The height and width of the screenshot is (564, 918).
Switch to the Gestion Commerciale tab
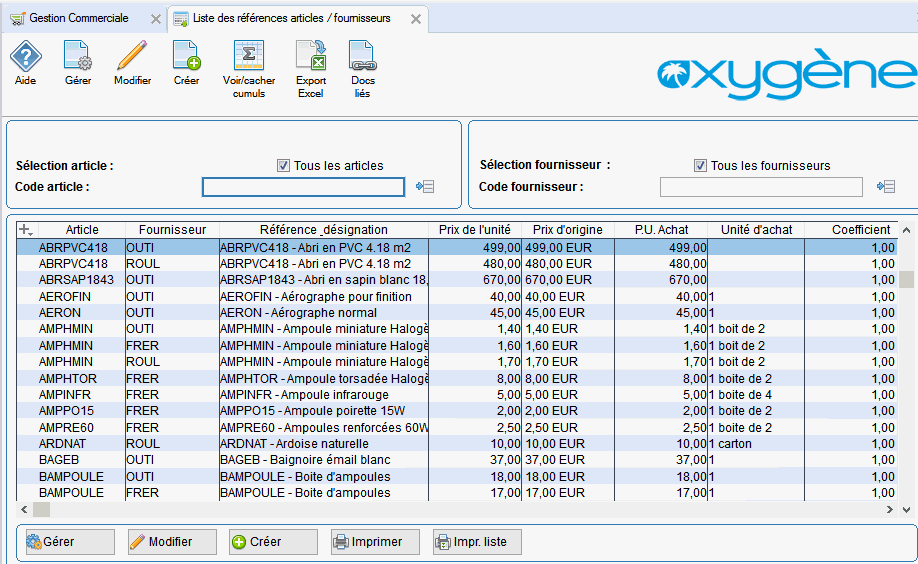[x=78, y=18]
